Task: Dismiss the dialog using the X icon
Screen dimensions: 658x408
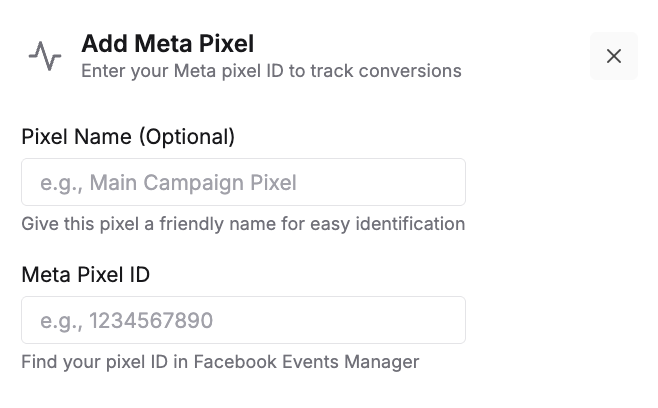Action: (x=614, y=56)
